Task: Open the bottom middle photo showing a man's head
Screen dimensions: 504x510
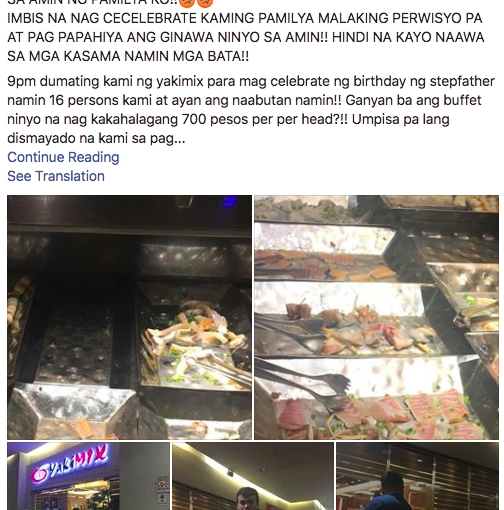Action: (x=253, y=476)
